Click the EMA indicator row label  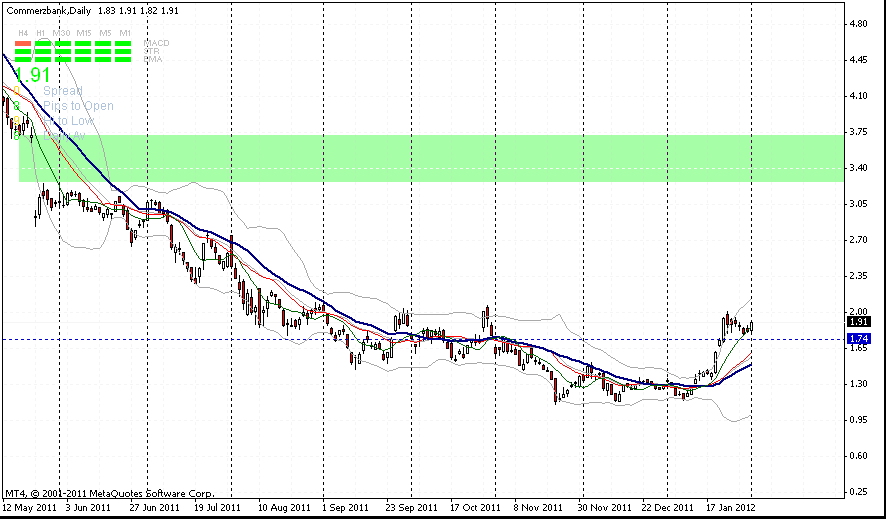coord(153,59)
